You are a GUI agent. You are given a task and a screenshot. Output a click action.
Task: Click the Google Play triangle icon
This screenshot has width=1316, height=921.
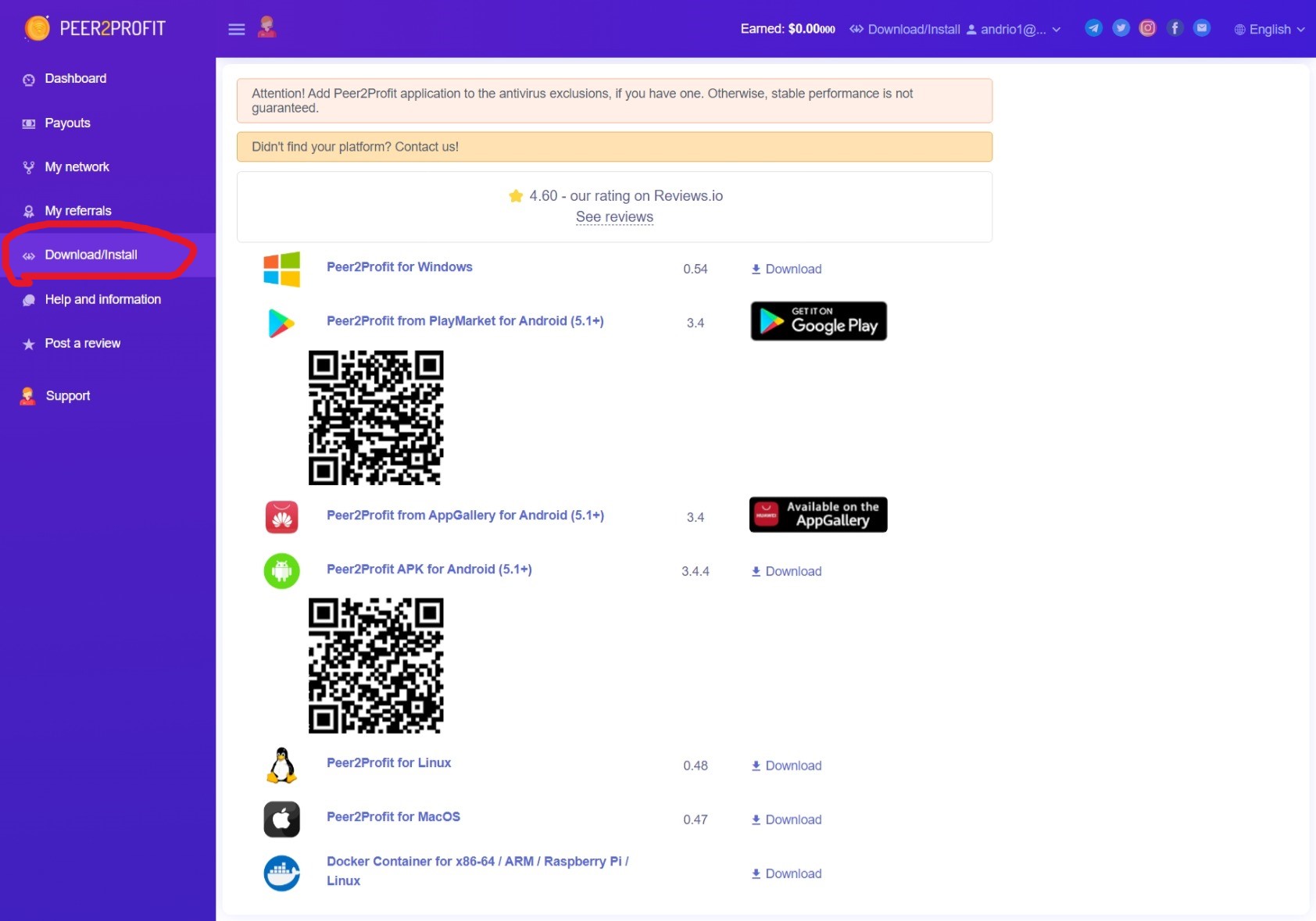pos(281,323)
